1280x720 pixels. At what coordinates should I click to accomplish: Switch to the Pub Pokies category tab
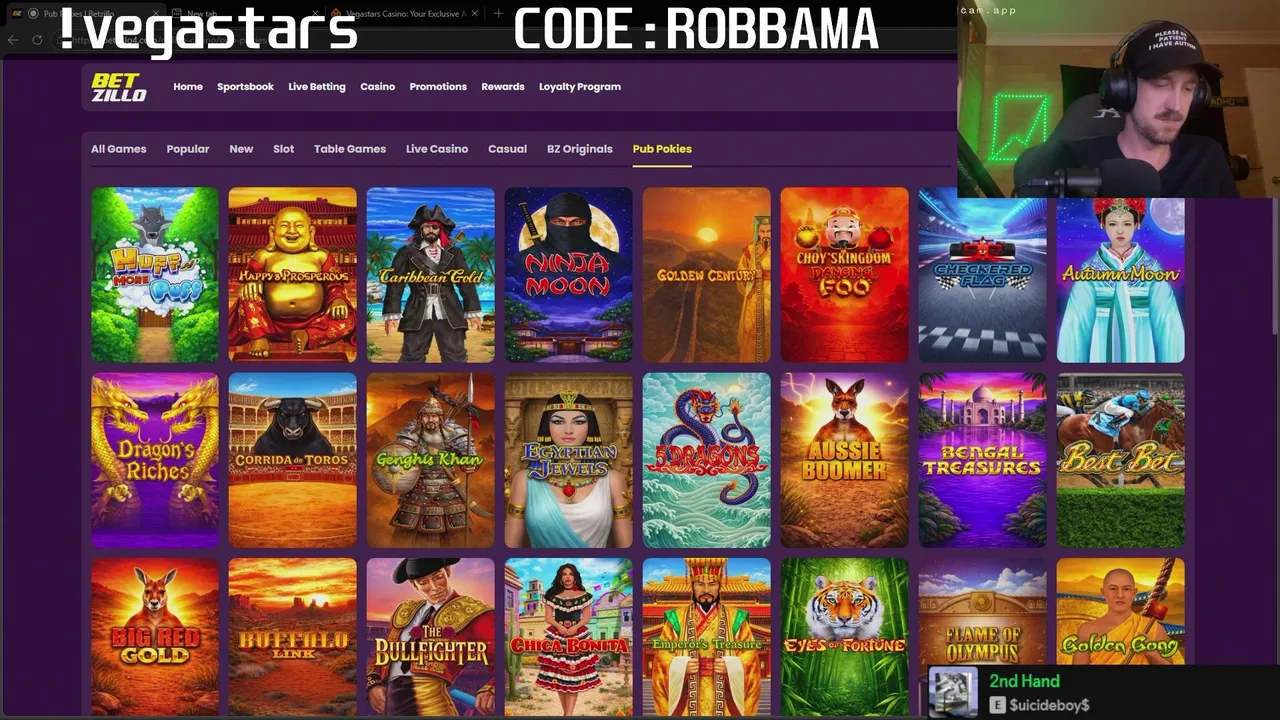point(662,149)
